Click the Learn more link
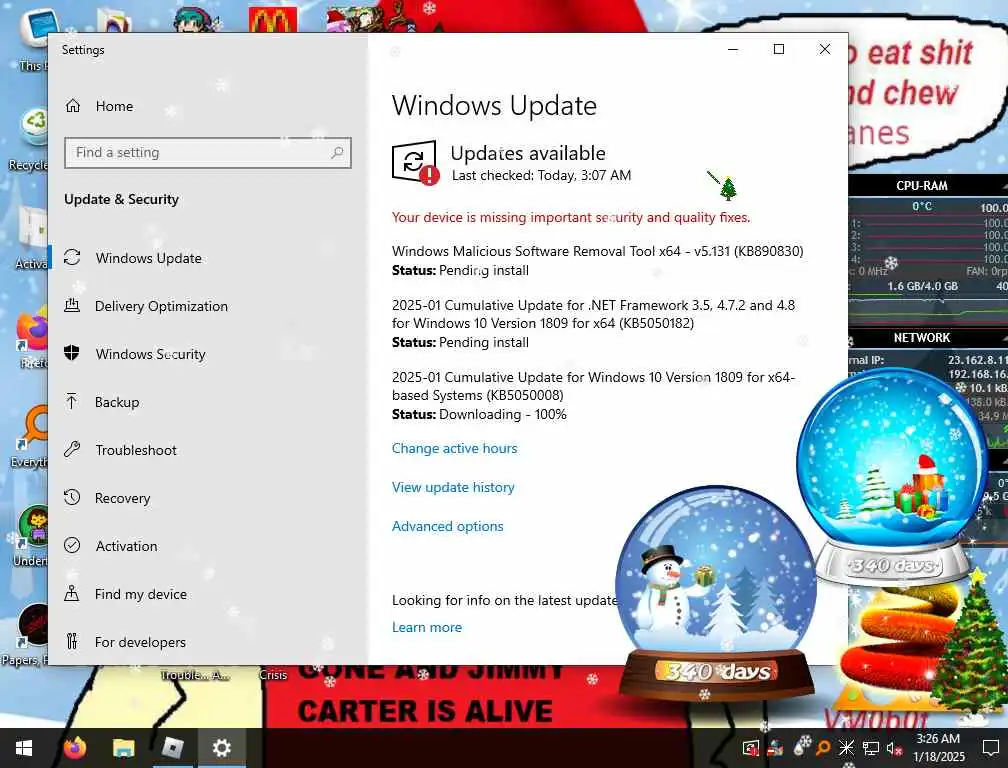The width and height of the screenshot is (1008, 768). click(427, 627)
